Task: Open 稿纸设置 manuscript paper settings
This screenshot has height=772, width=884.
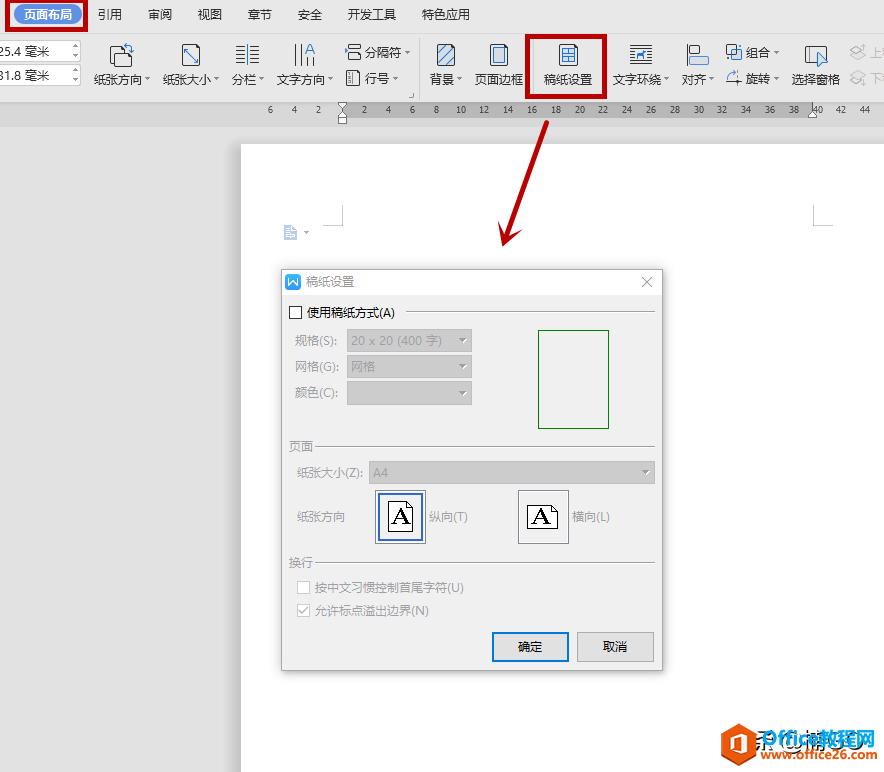Action: [x=568, y=65]
